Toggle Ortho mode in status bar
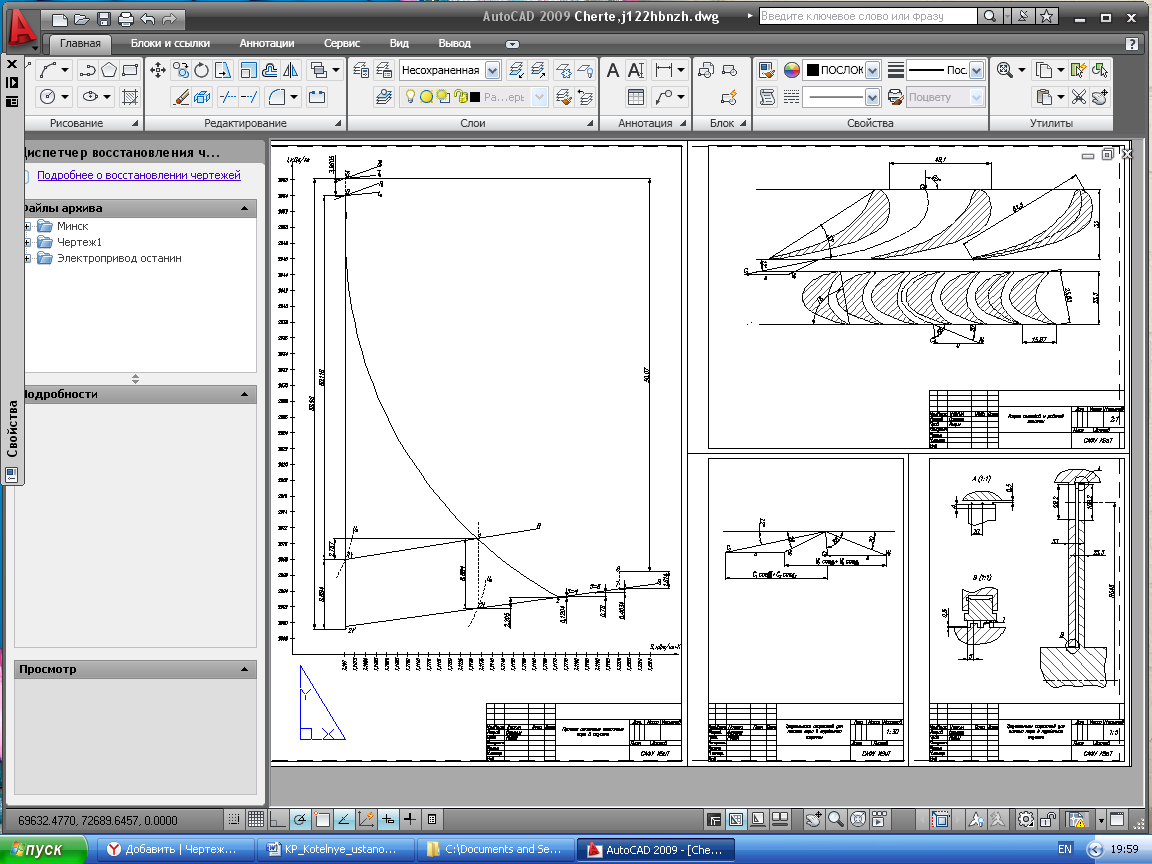This screenshot has height=864, width=1152. 278,819
